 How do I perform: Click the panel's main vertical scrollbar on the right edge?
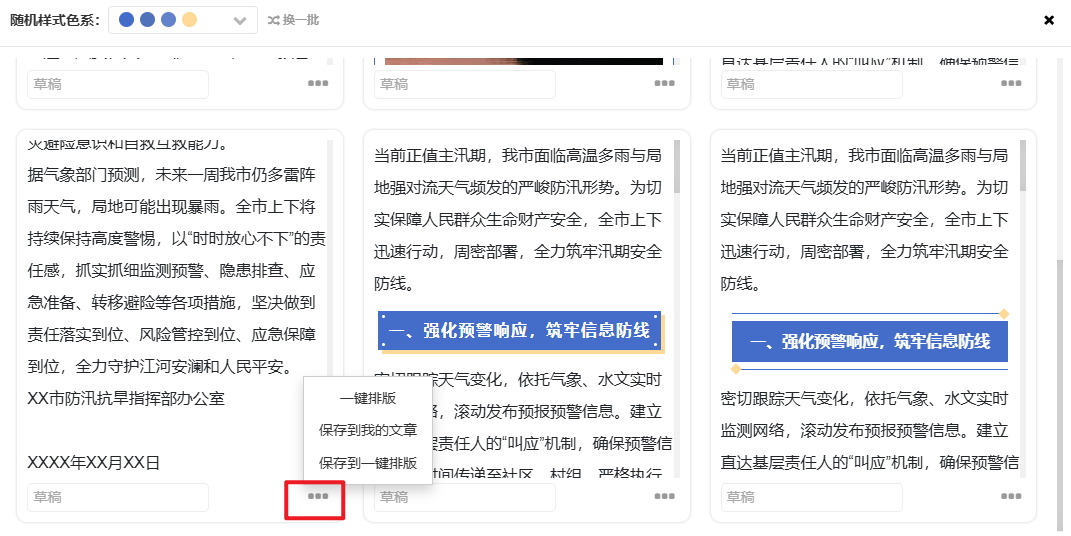(1060, 380)
